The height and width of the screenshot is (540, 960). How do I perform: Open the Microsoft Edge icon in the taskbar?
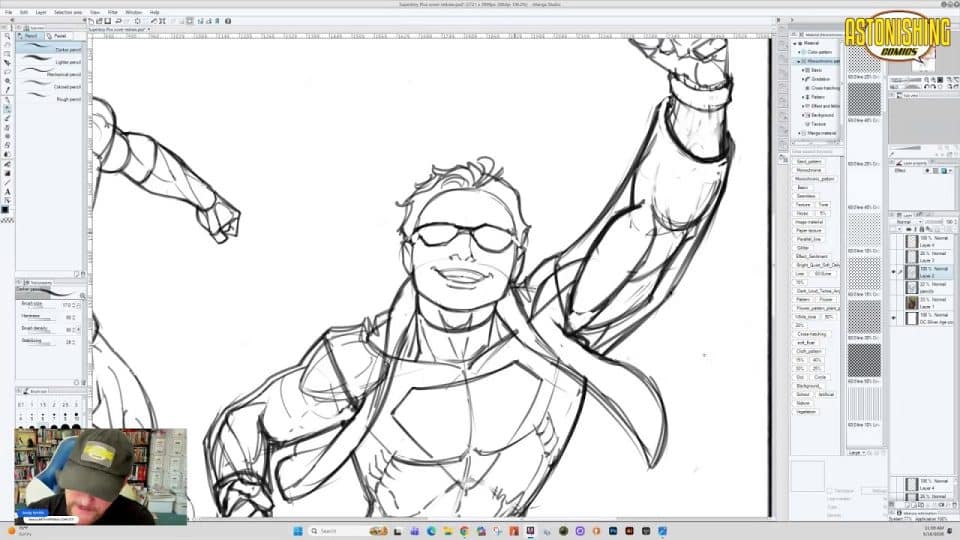tap(431, 531)
